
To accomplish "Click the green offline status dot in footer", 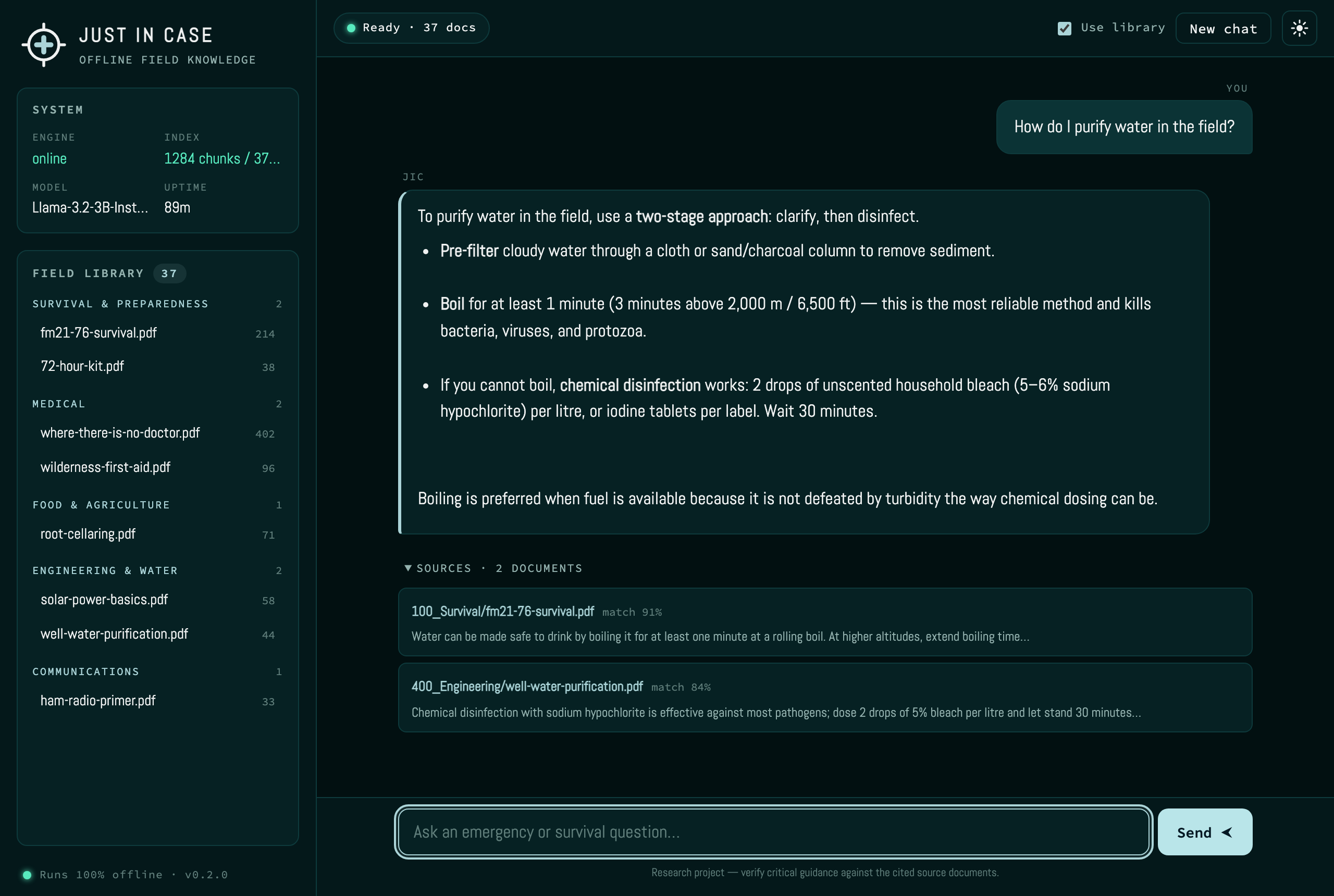I will coord(27,874).
